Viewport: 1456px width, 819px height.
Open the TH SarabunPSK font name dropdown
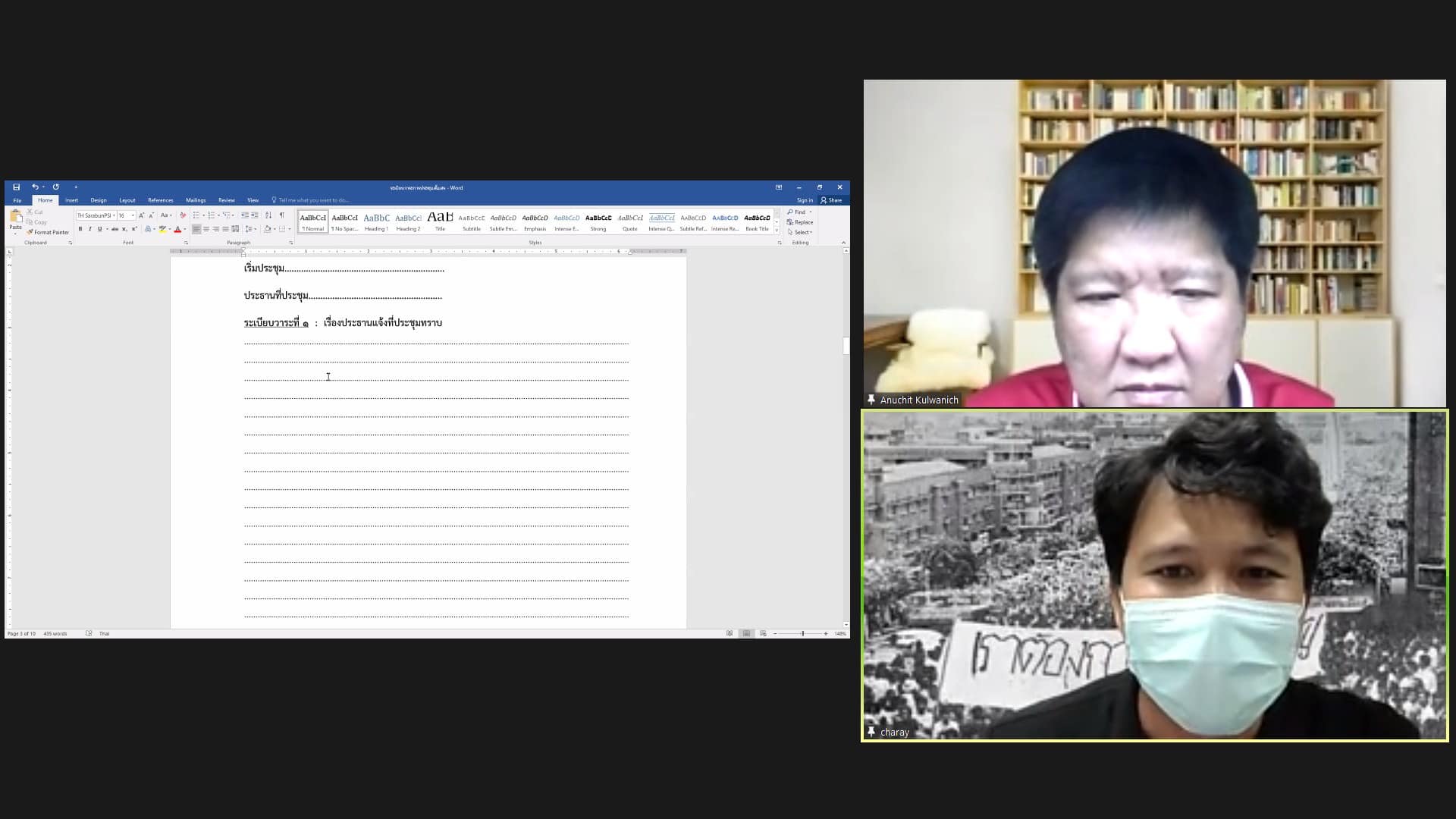click(114, 216)
